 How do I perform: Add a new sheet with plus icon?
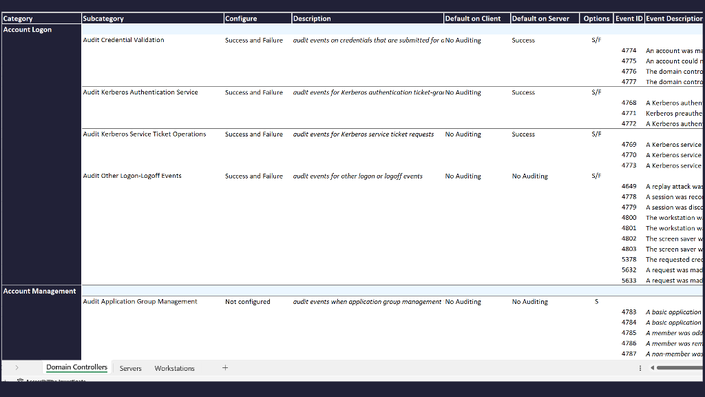tap(225, 368)
